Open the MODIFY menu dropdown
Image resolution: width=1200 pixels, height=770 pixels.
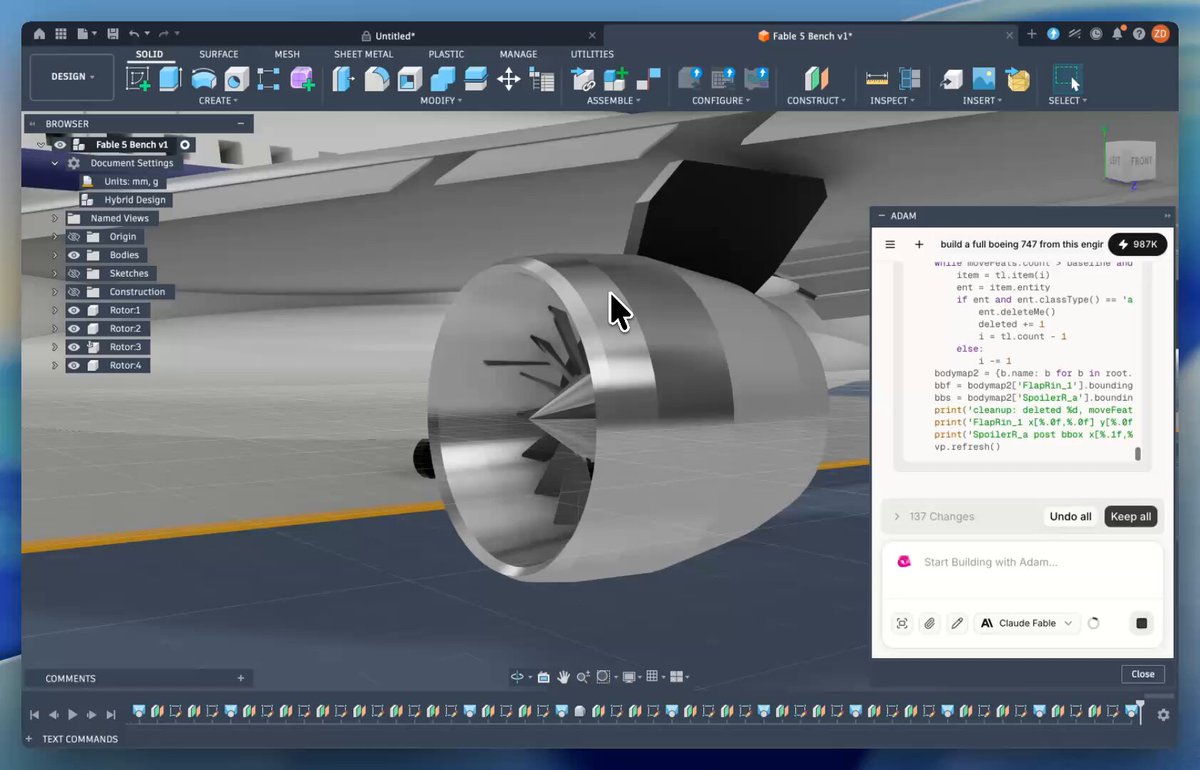[x=440, y=101]
